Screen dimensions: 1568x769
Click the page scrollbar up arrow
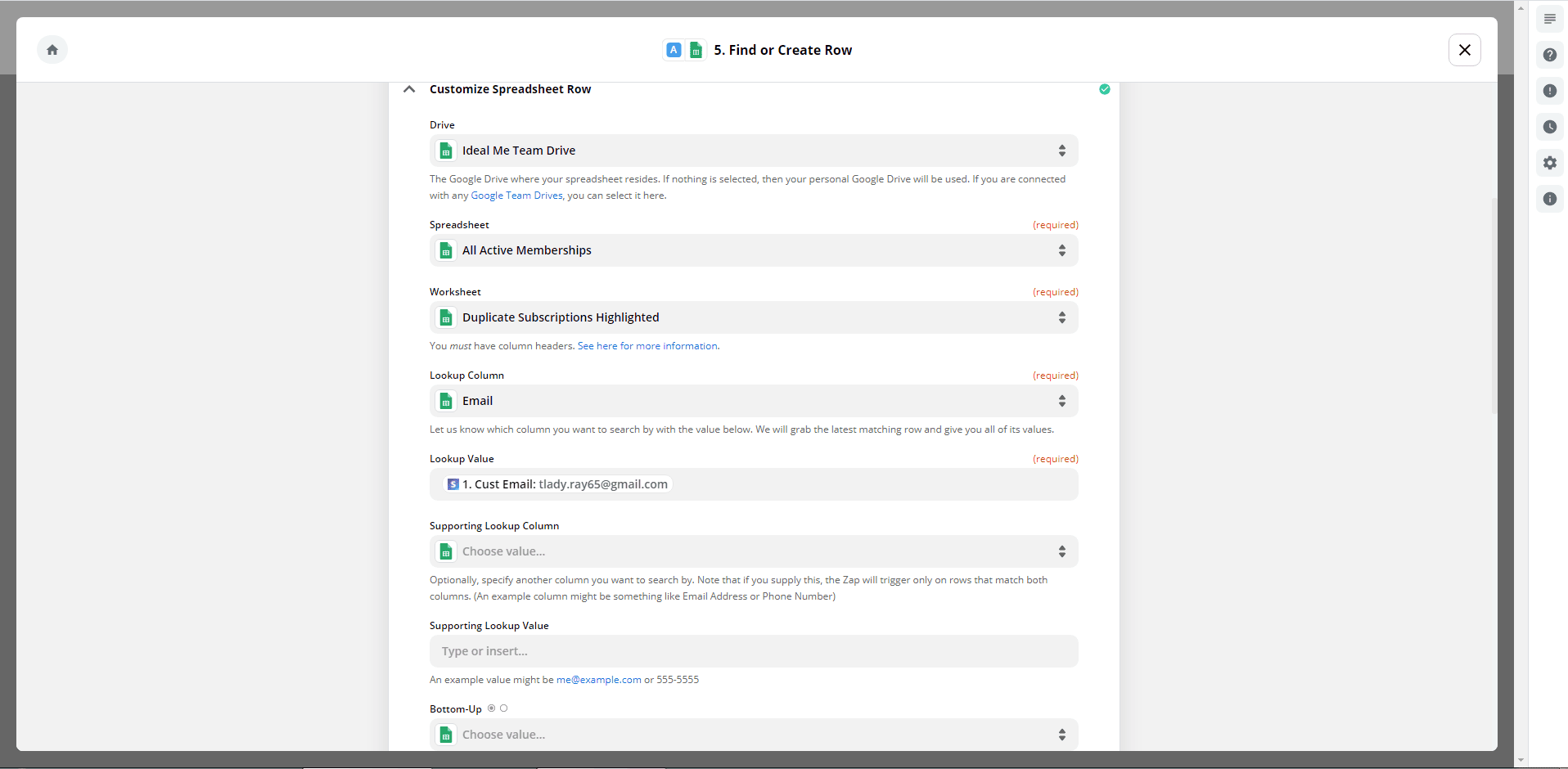click(x=1521, y=7)
